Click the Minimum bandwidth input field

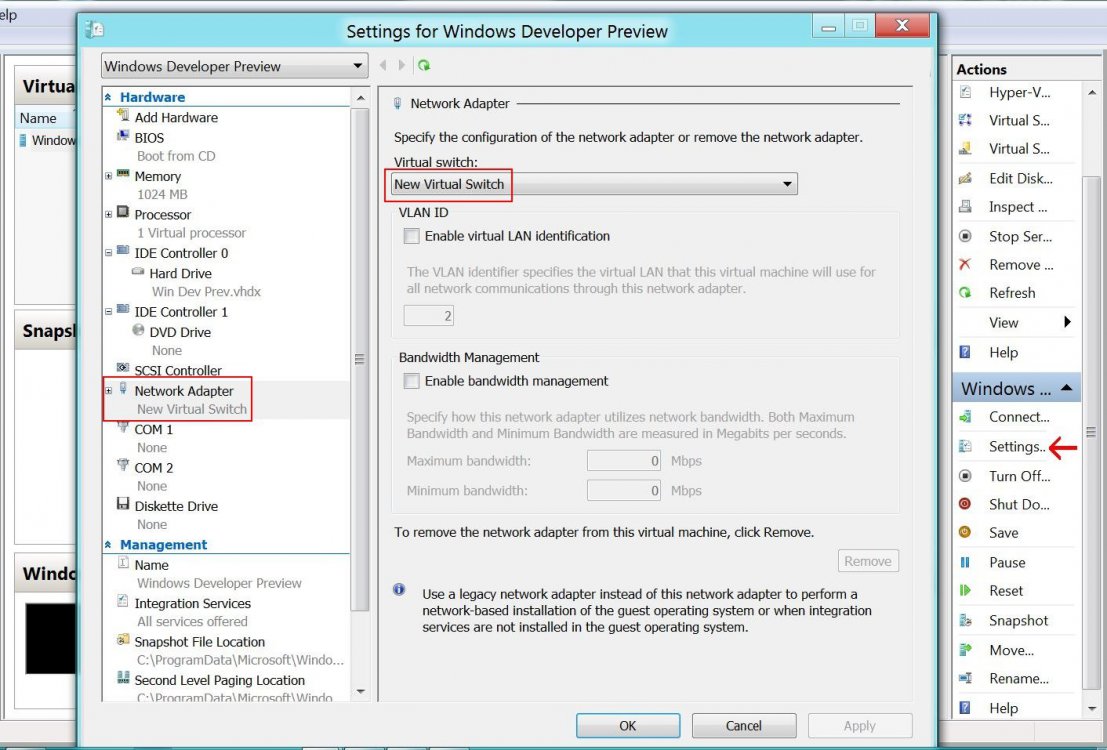click(x=623, y=490)
